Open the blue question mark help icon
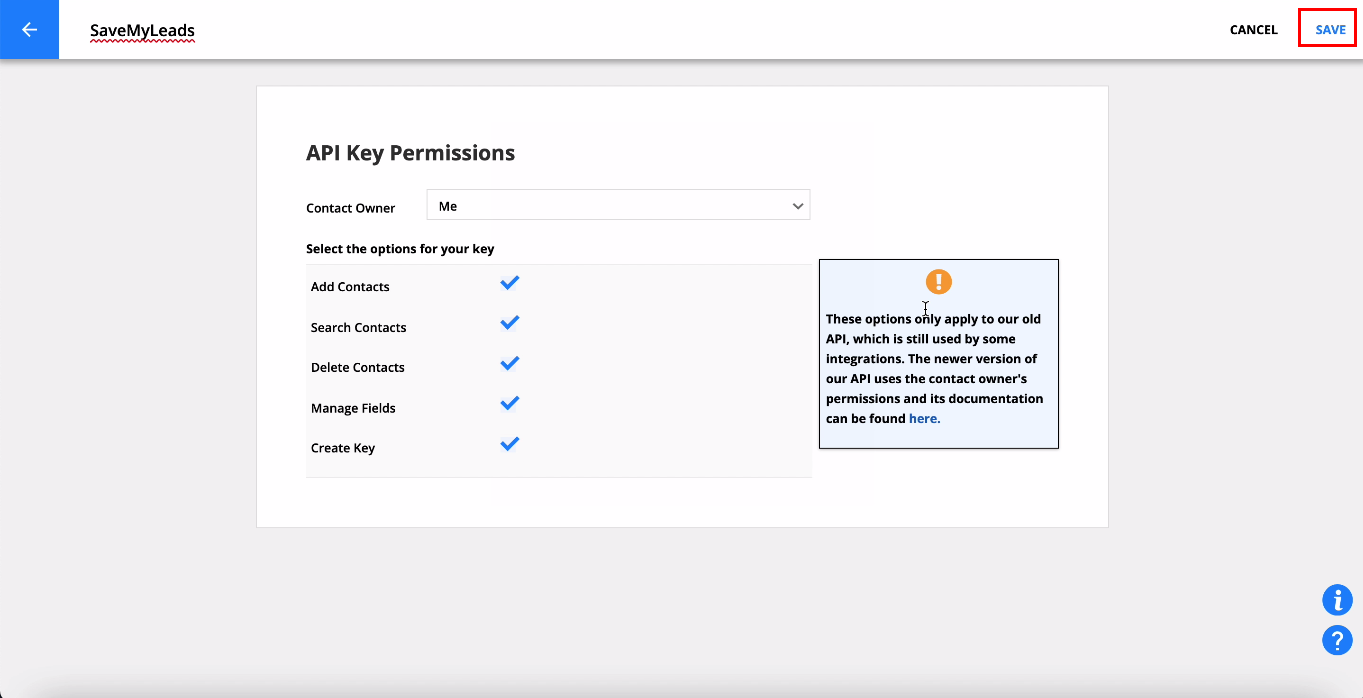 (1337, 640)
